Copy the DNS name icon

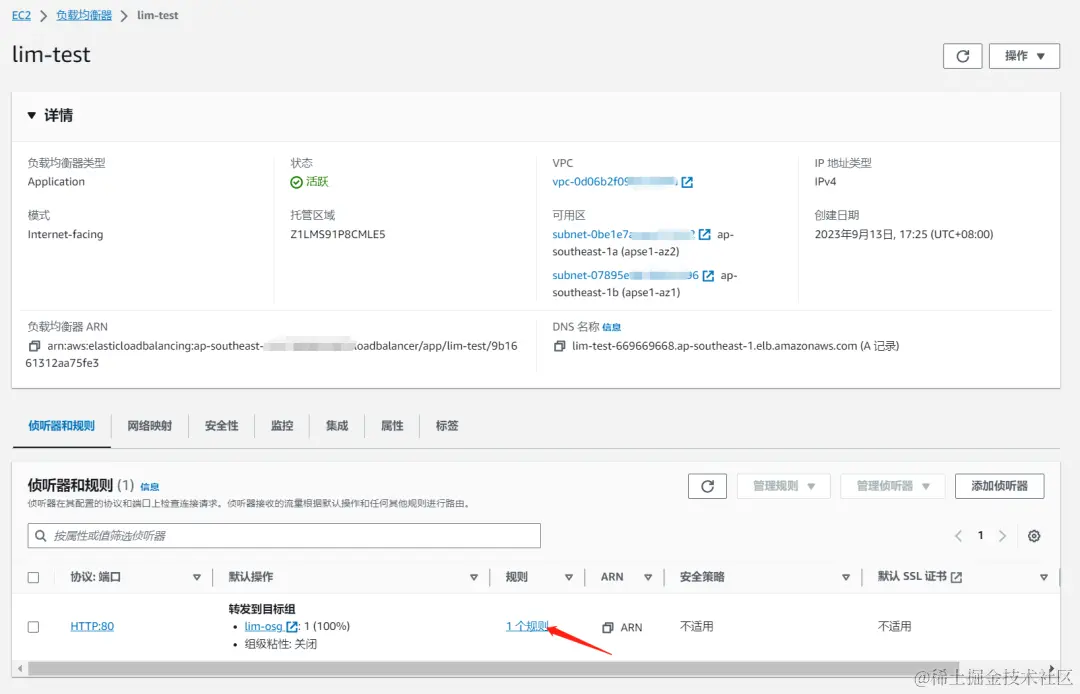(x=559, y=346)
